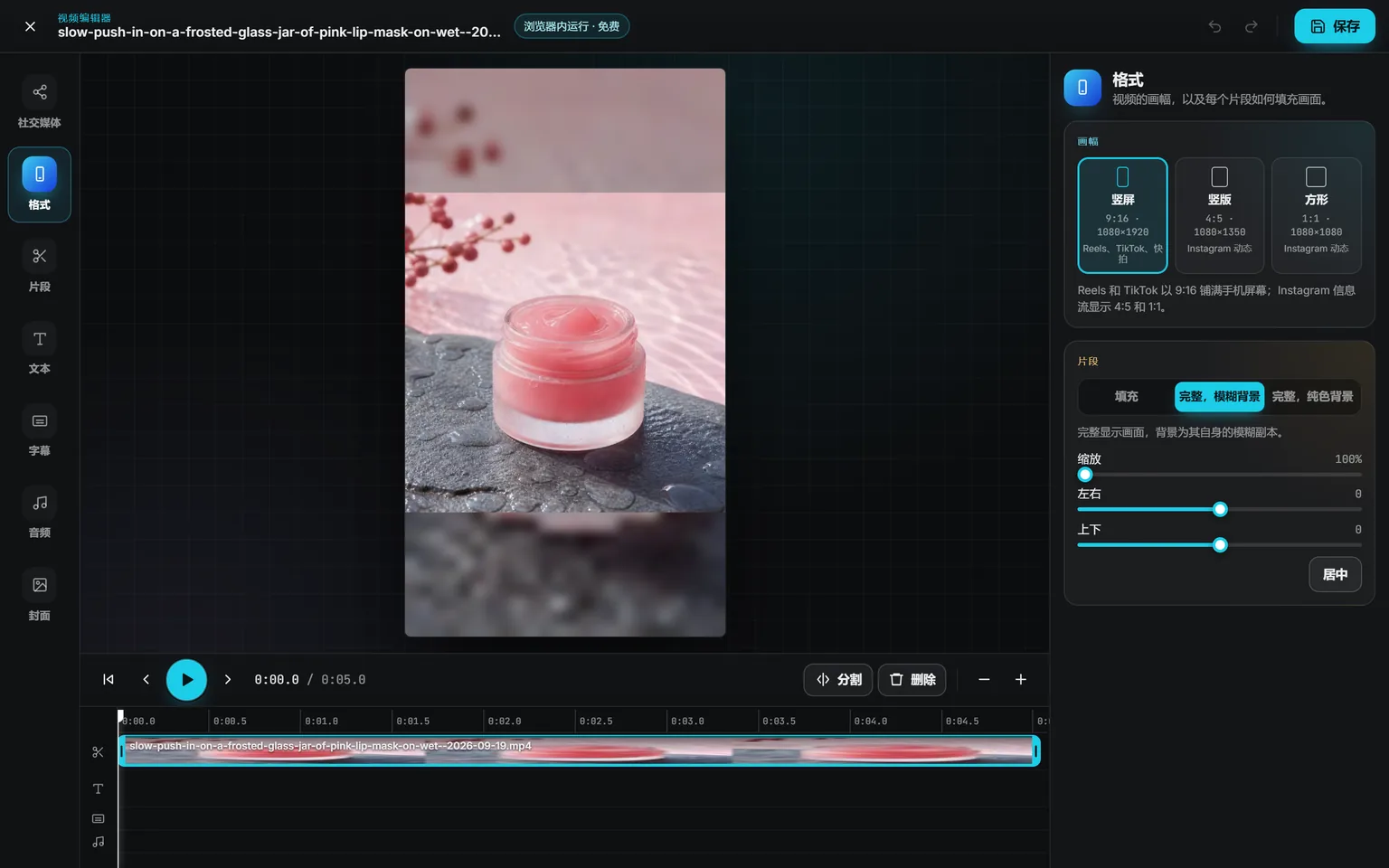Choose the 竖屏 9:16 aspect ratio
This screenshot has height=868, width=1389.
[1122, 215]
